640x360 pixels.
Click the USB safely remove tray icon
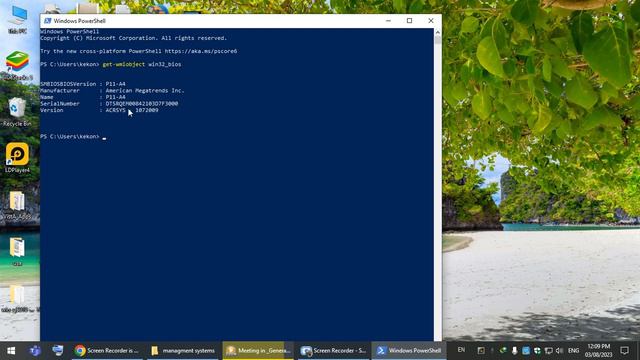pos(514,351)
